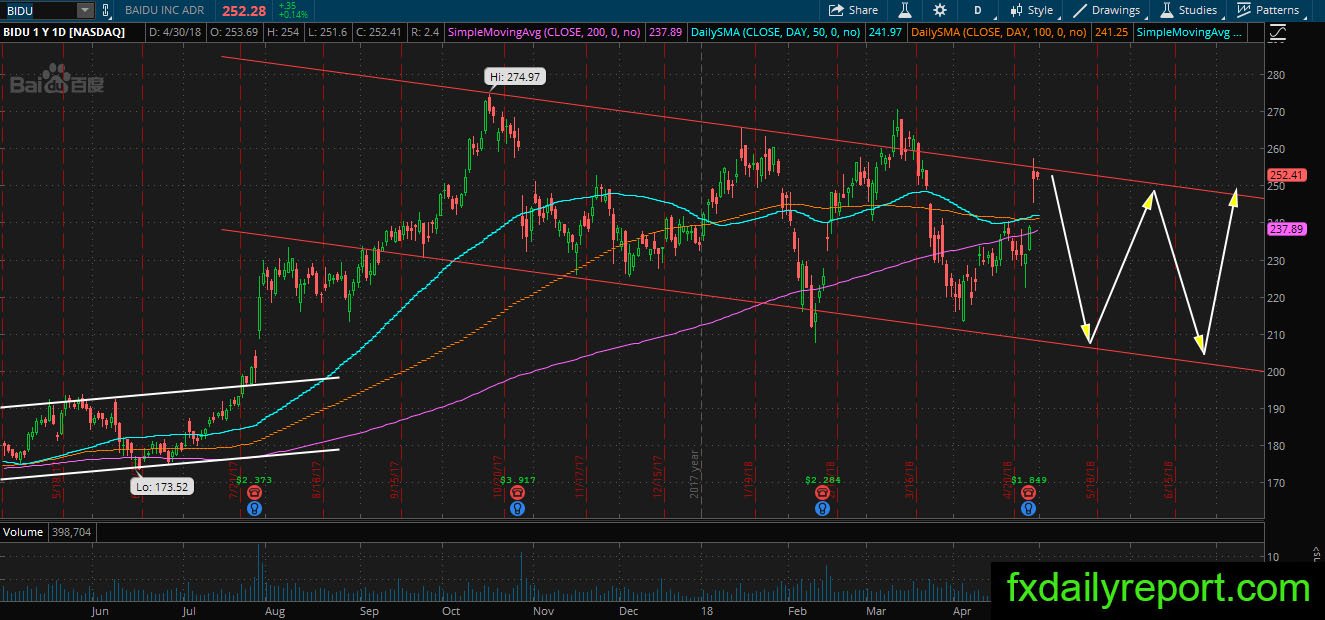
Task: Click the Share button
Action: [x=853, y=10]
